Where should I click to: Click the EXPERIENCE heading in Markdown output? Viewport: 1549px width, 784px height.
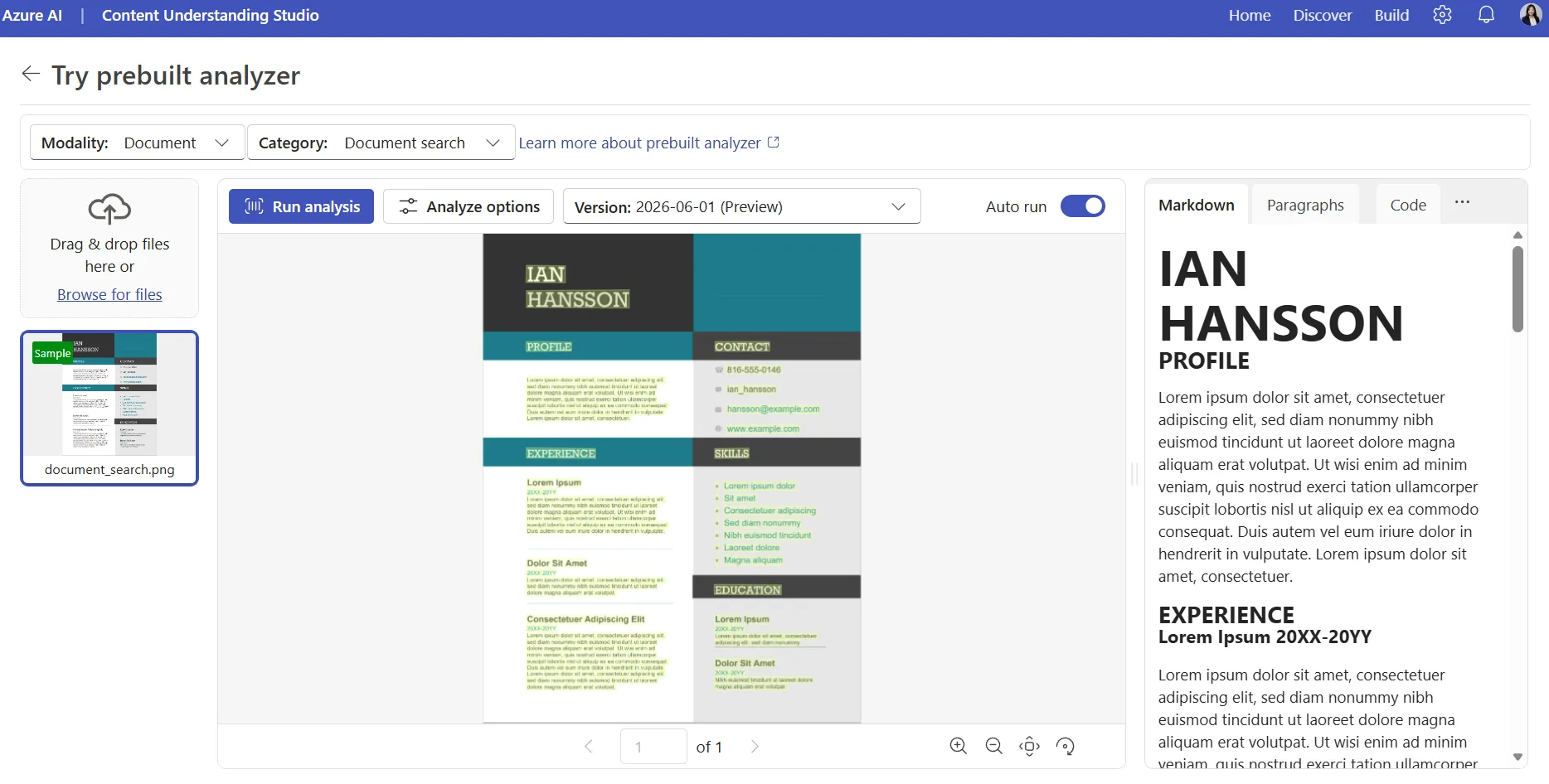click(x=1226, y=615)
